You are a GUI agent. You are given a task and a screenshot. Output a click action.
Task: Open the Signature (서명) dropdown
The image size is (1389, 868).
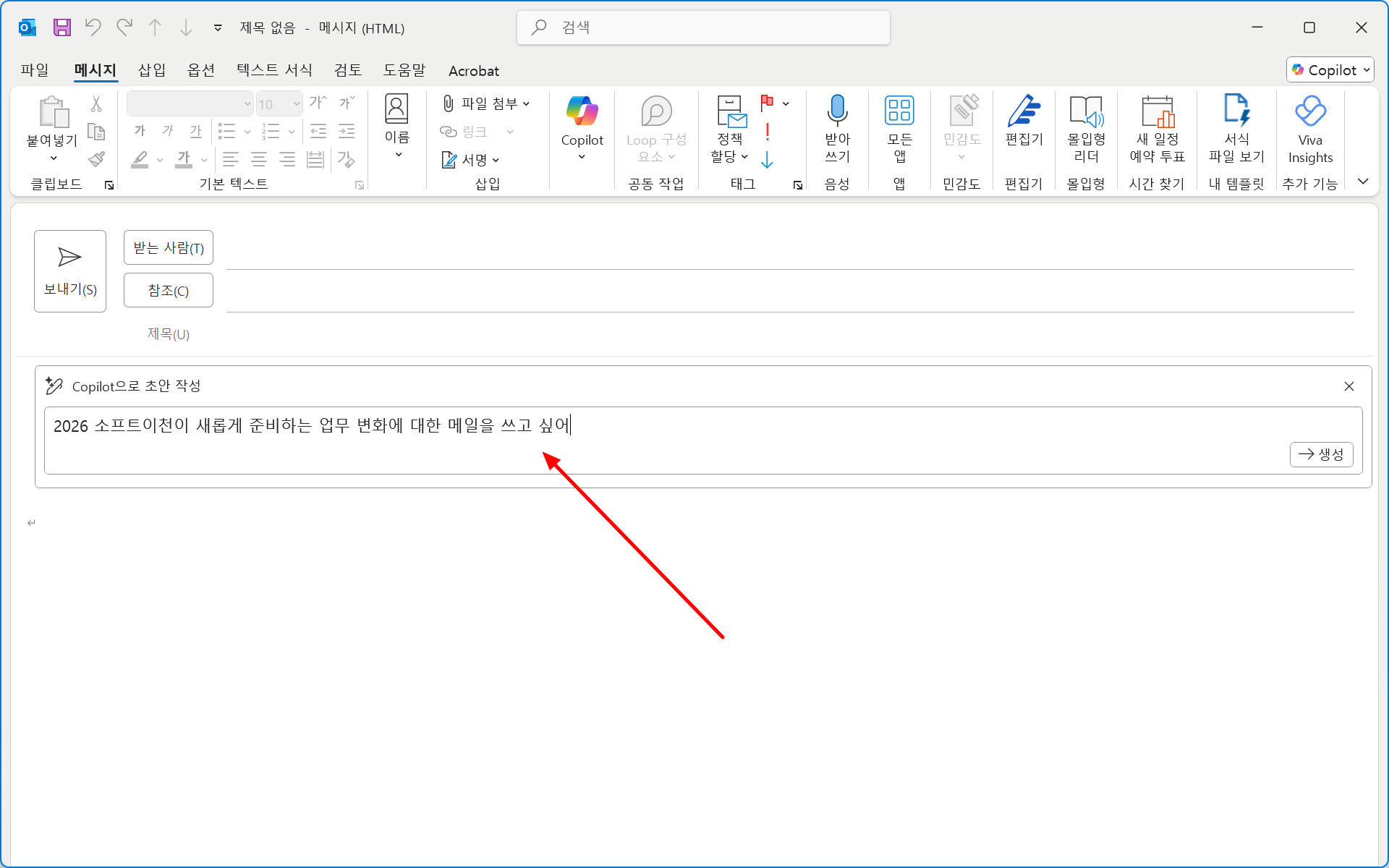(496, 160)
